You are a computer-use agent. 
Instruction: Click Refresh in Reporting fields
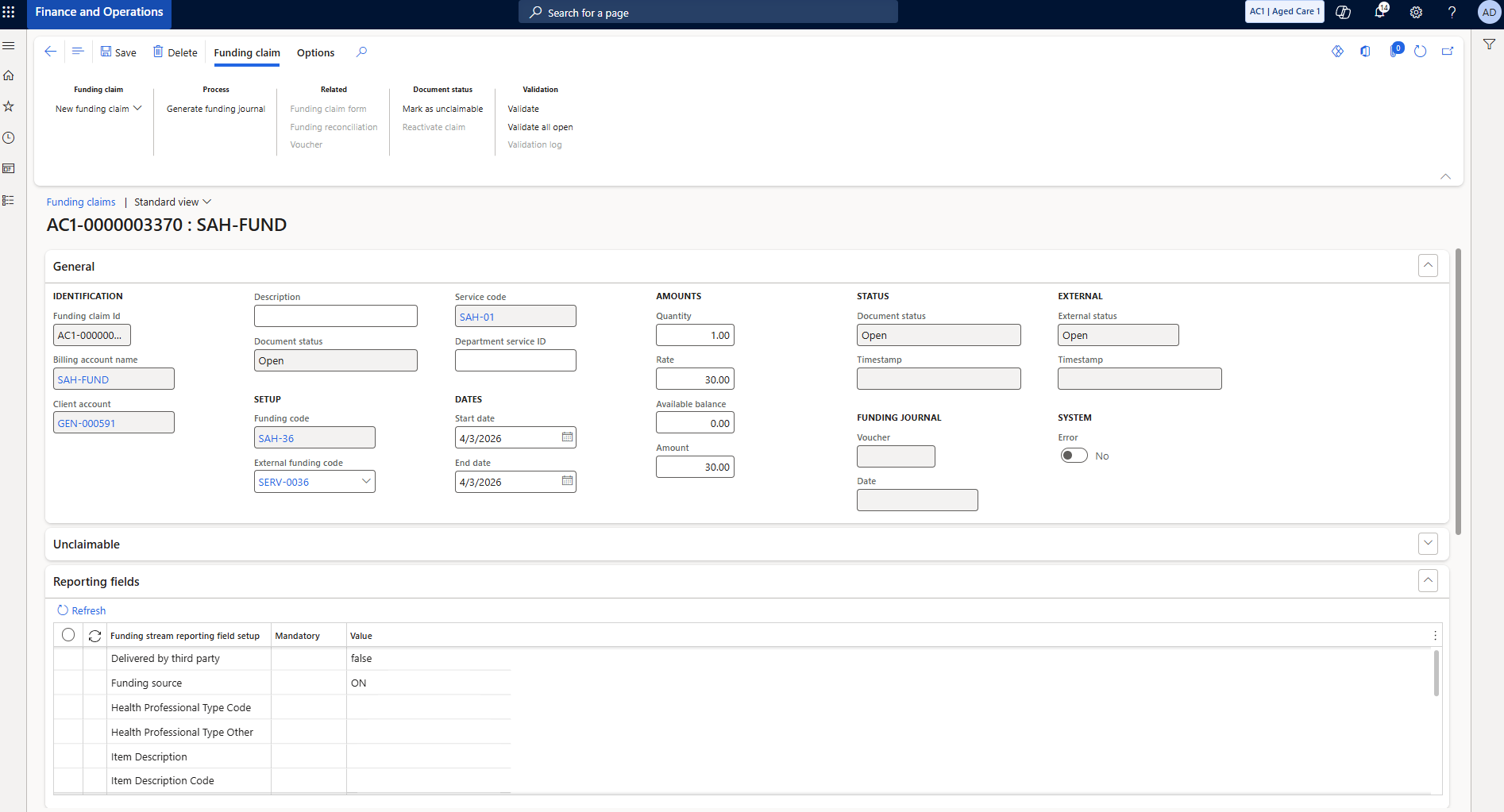[81, 610]
